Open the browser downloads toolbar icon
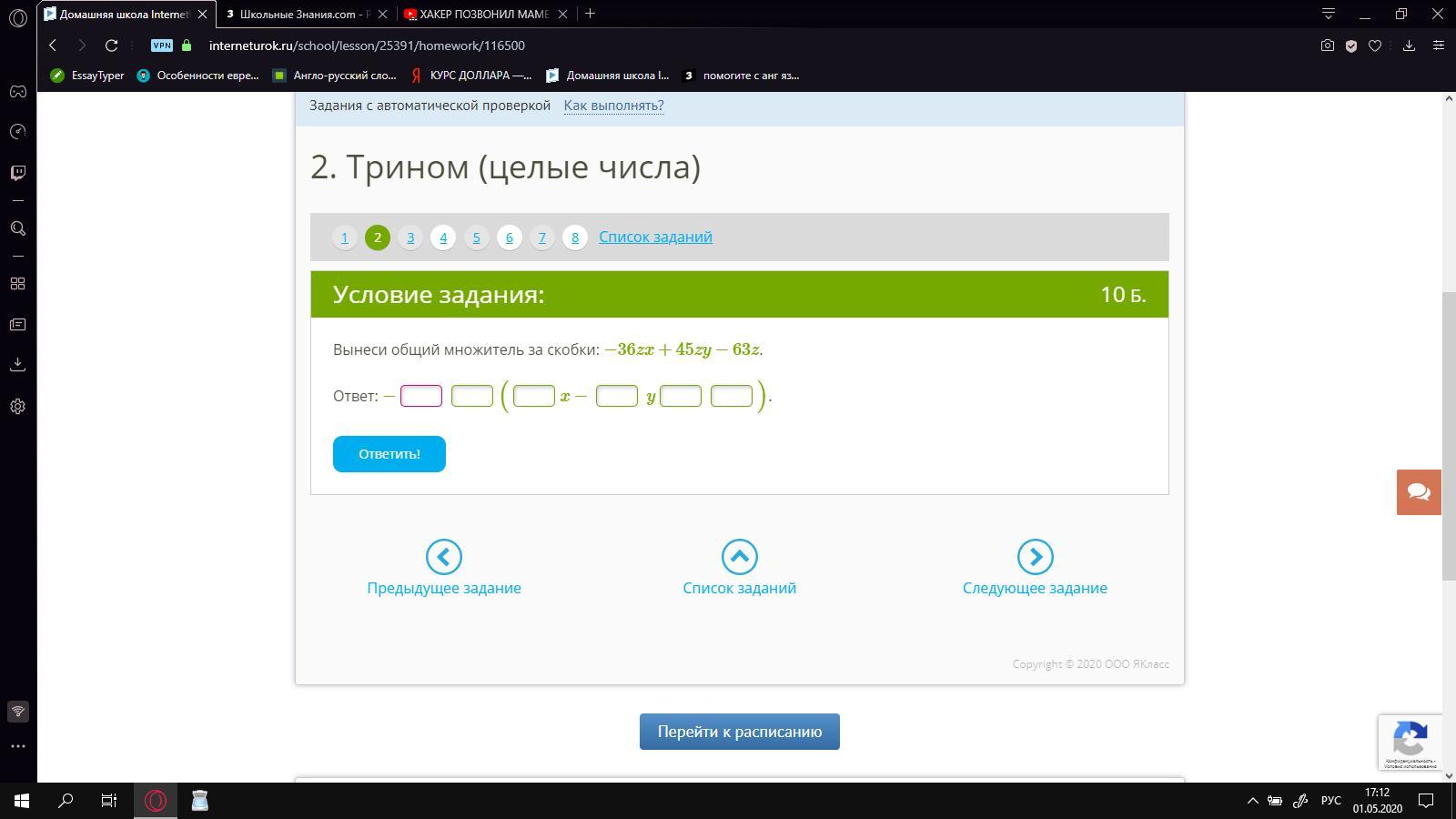Image resolution: width=1456 pixels, height=819 pixels. (1409, 45)
